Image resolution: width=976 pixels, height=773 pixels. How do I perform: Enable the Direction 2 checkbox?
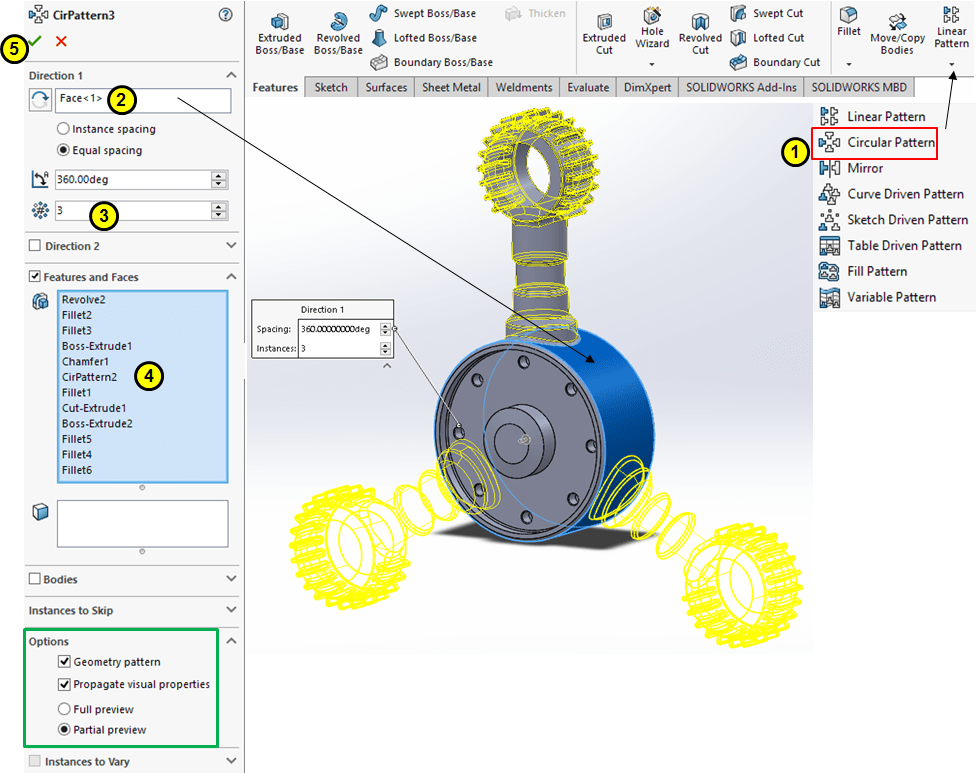click(x=36, y=246)
